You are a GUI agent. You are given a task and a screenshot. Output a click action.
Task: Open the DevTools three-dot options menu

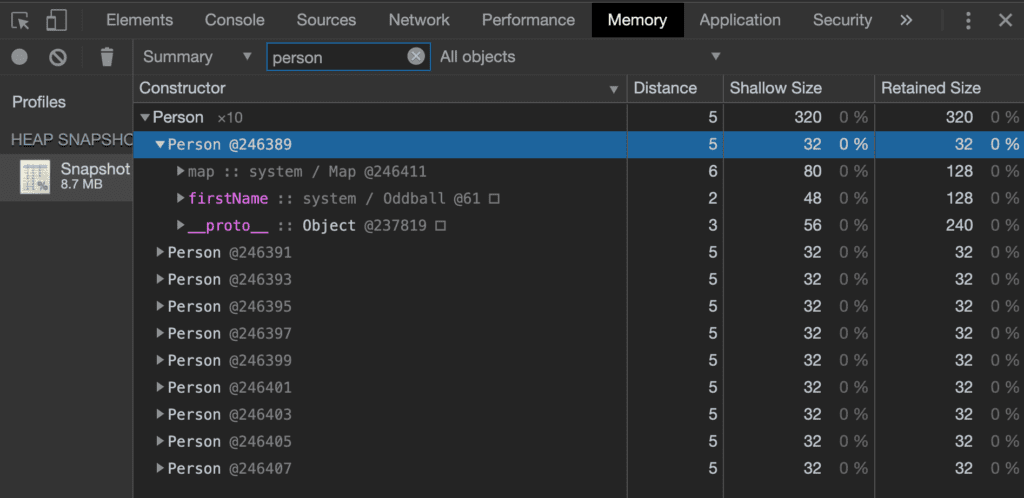click(968, 20)
